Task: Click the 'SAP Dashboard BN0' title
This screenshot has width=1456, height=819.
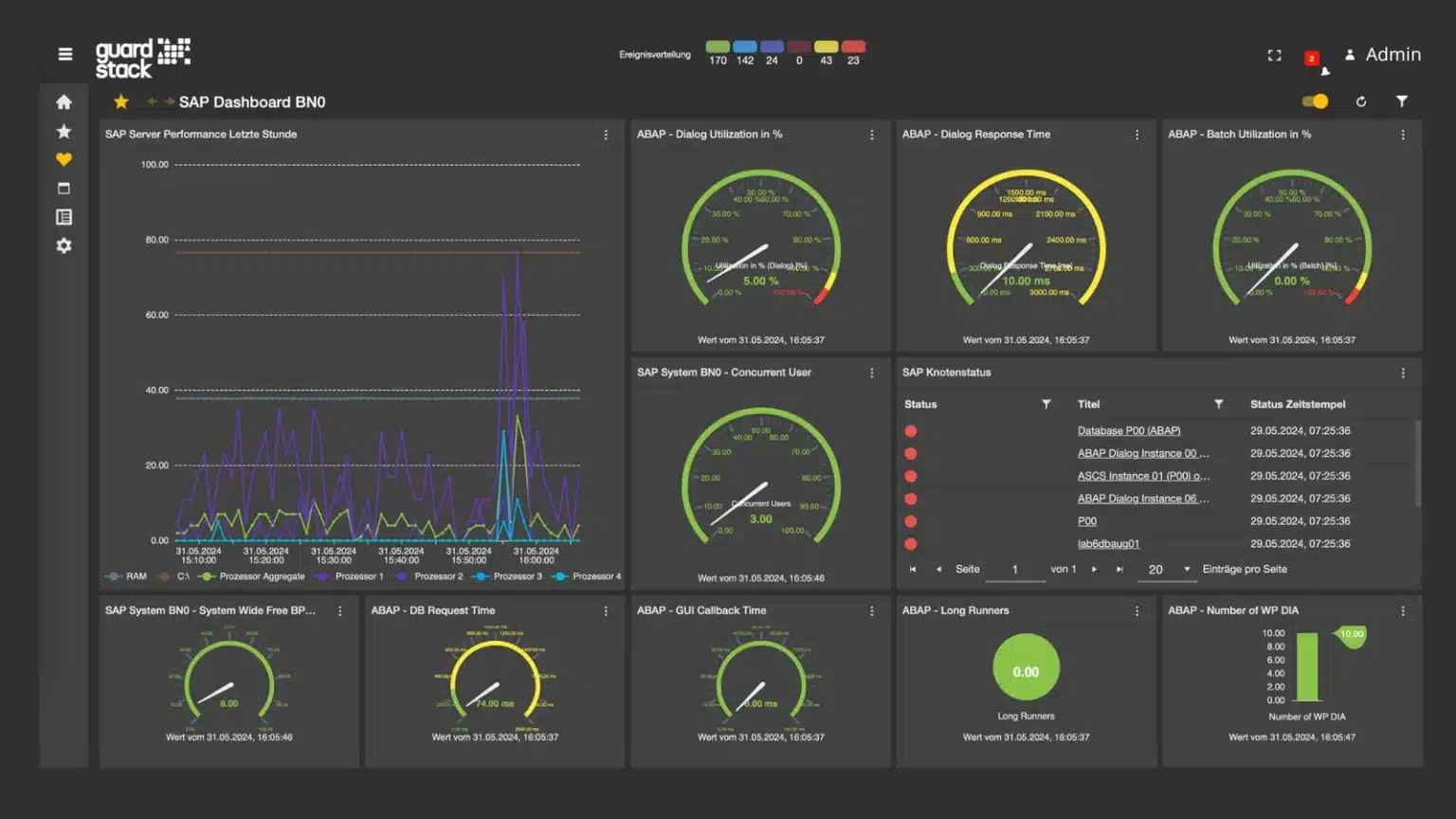Action: [252, 101]
